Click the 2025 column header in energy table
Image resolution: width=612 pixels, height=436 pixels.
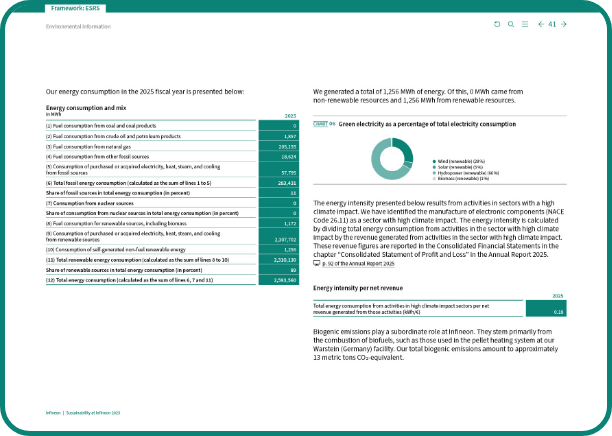click(291, 116)
